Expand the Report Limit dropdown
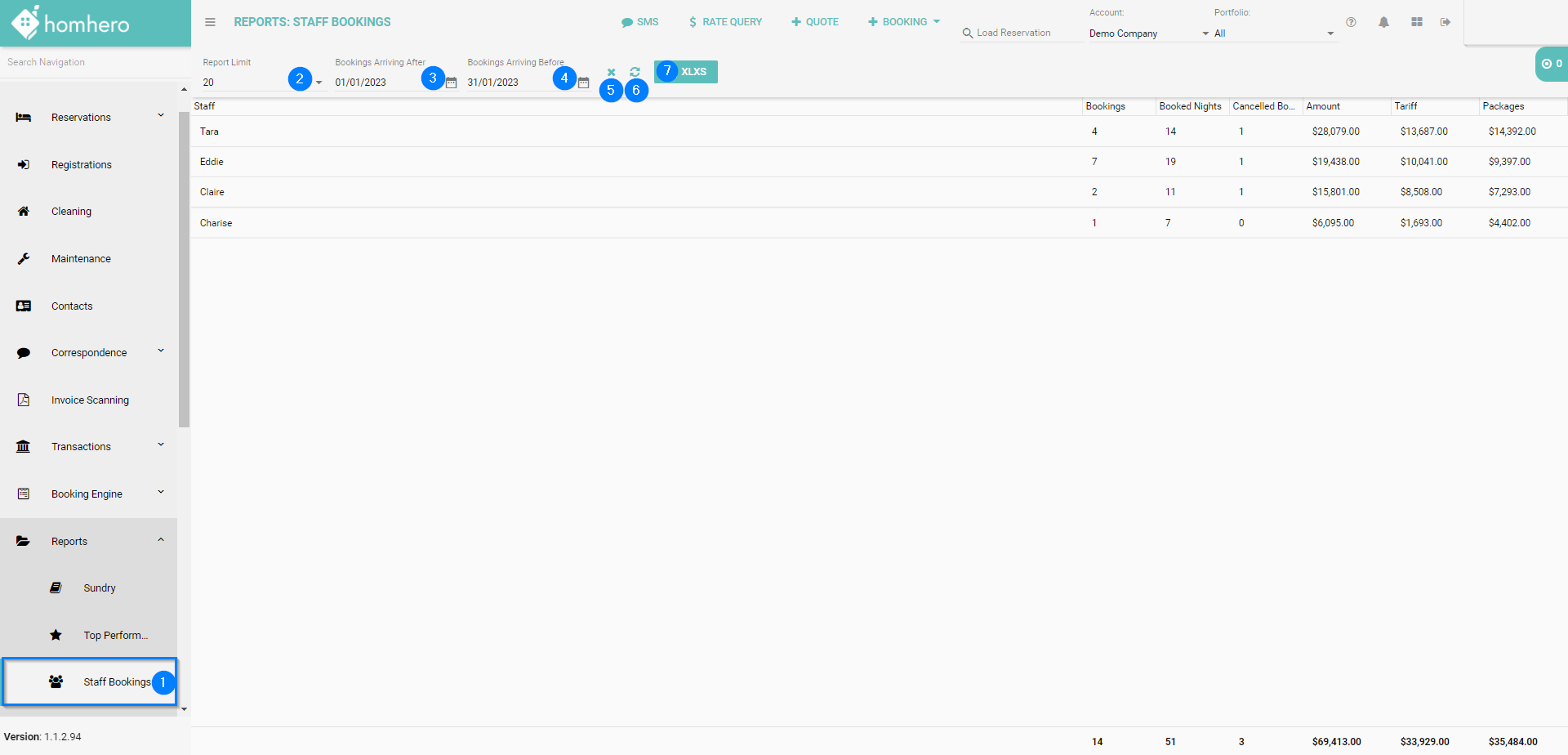This screenshot has height=755, width=1568. (x=318, y=83)
